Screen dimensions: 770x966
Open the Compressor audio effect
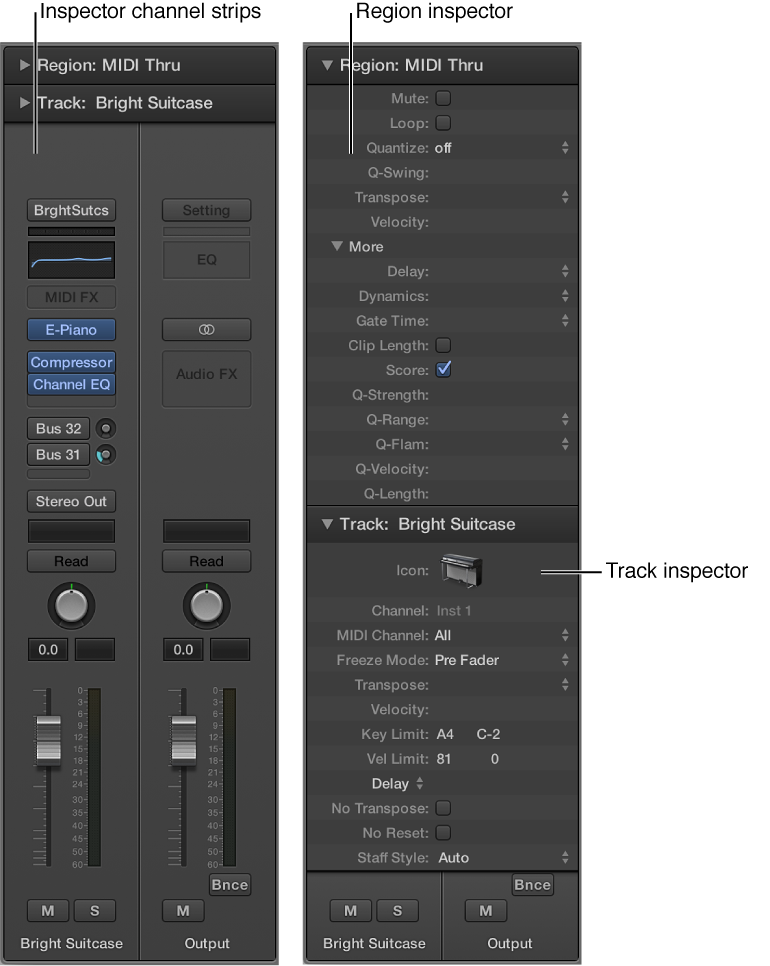coord(71,362)
